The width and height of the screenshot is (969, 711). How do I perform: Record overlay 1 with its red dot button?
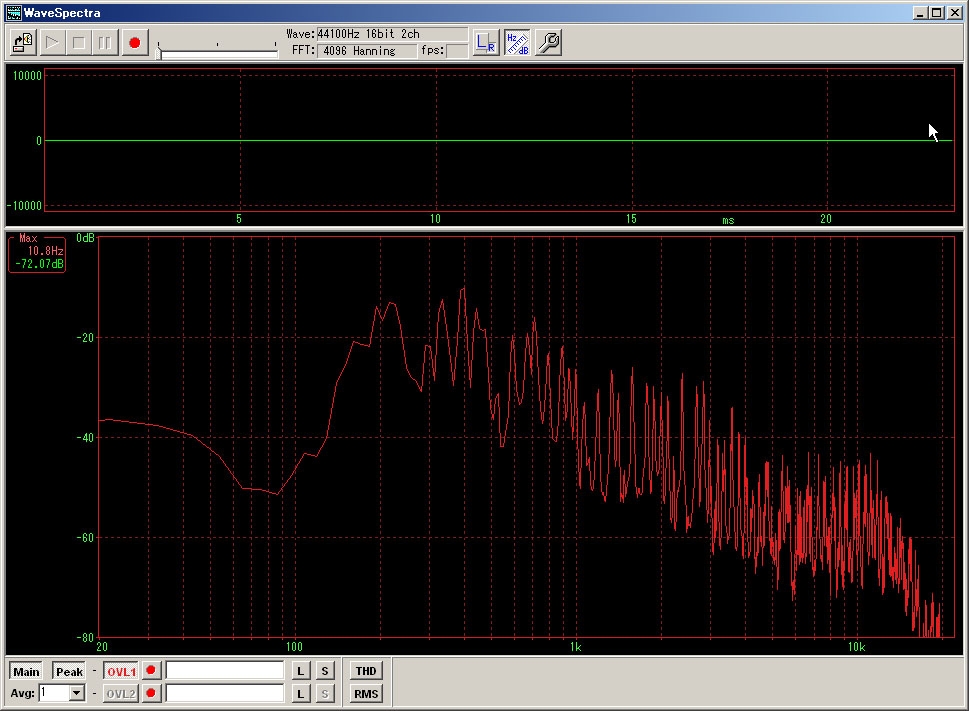tap(152, 671)
